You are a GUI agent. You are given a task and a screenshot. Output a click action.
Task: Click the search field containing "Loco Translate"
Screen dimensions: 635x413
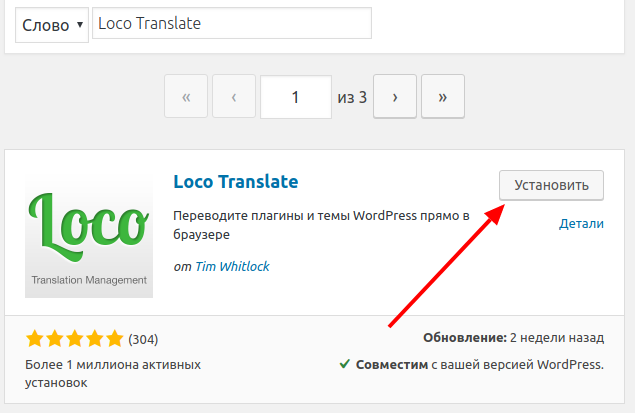click(231, 24)
